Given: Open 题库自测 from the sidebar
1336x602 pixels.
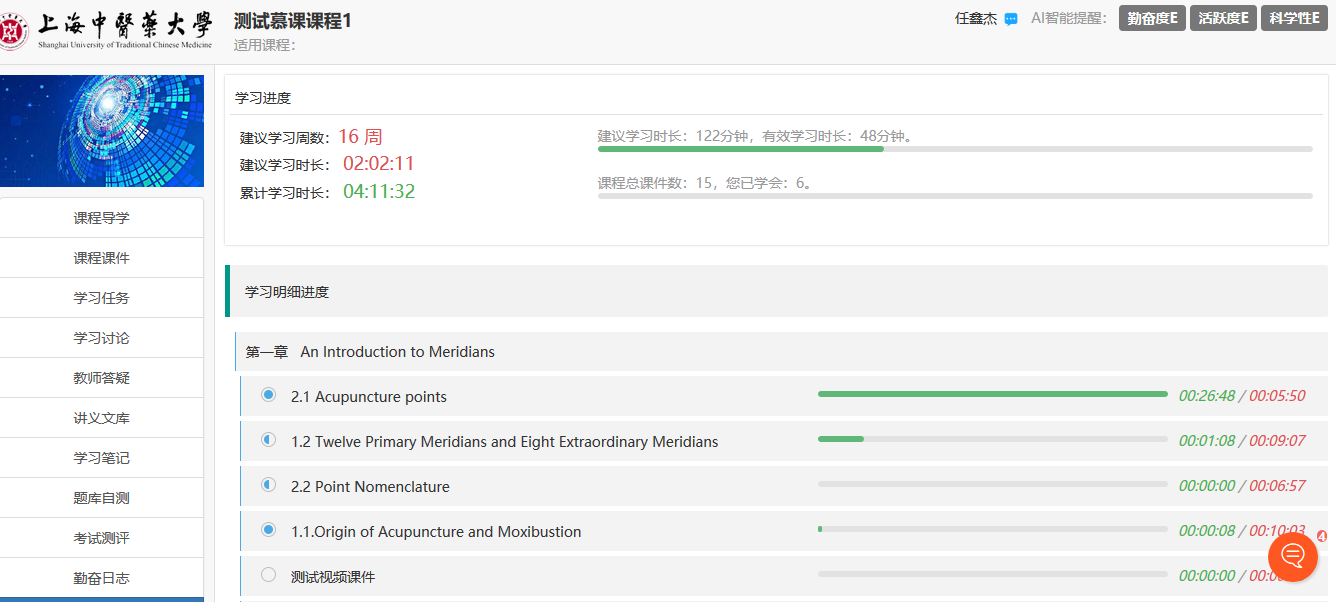Looking at the screenshot, I should pos(101,498).
